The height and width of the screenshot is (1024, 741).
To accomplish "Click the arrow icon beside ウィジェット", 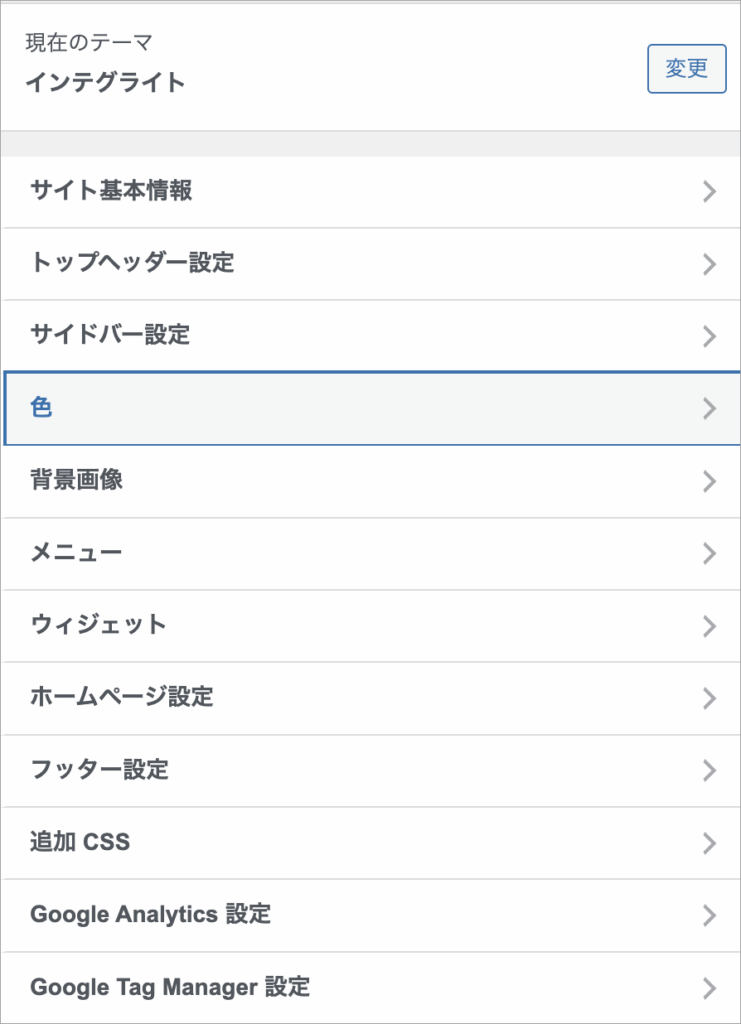I will pos(710,626).
